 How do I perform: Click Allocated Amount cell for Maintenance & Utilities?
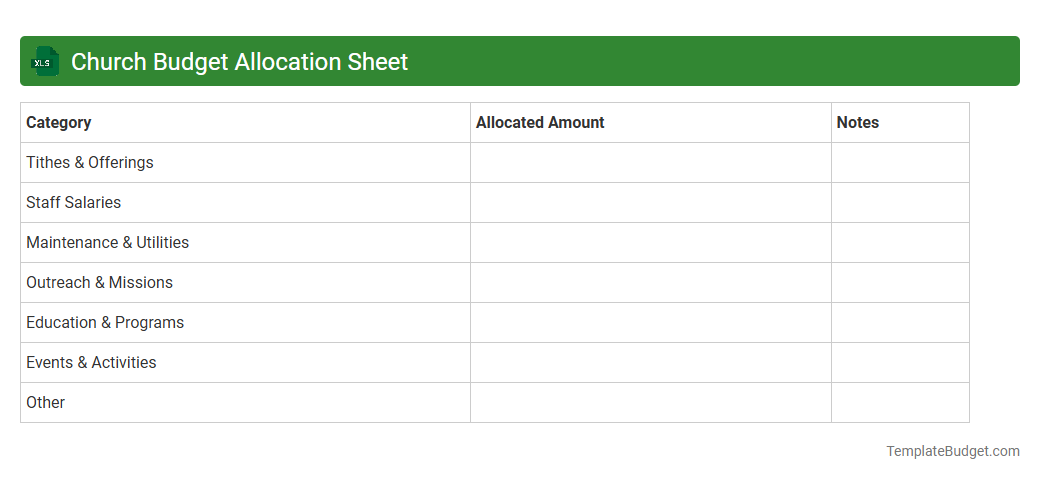(651, 243)
